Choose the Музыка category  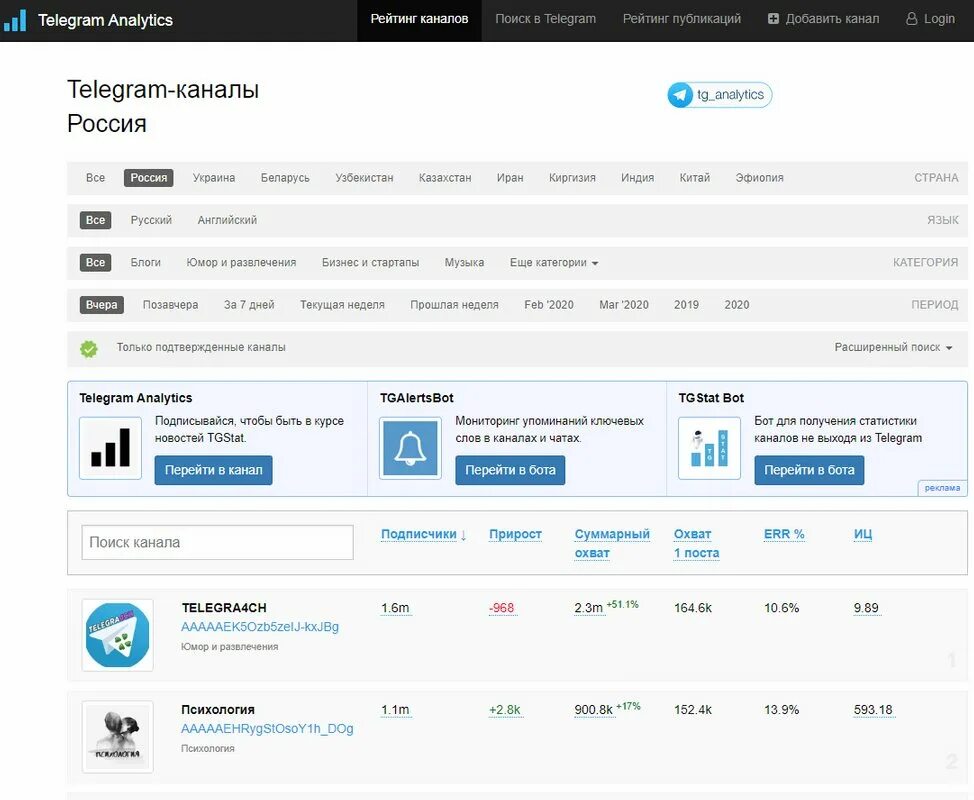pos(464,262)
